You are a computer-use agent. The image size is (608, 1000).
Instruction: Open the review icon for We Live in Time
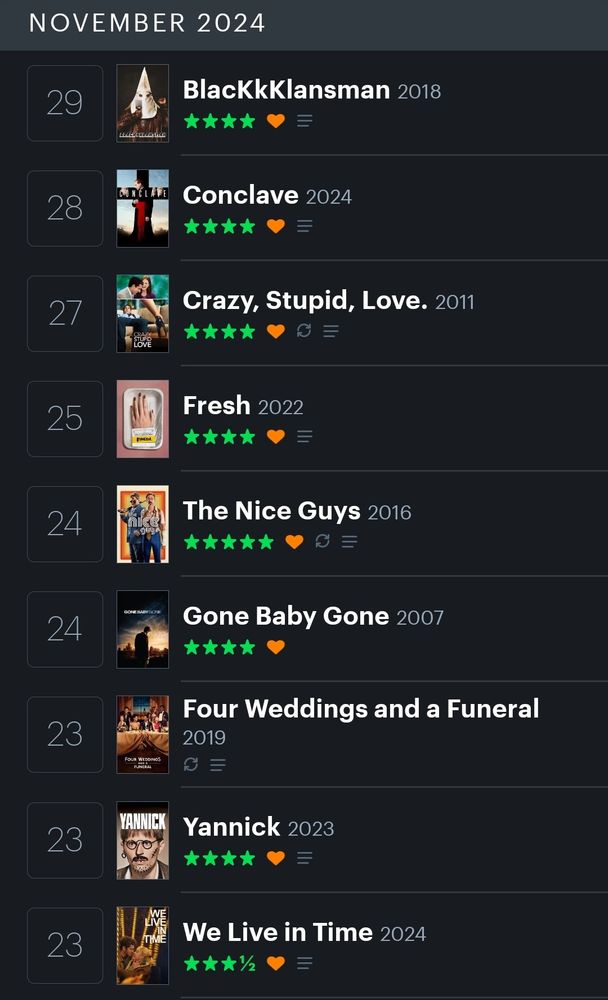tap(304, 963)
